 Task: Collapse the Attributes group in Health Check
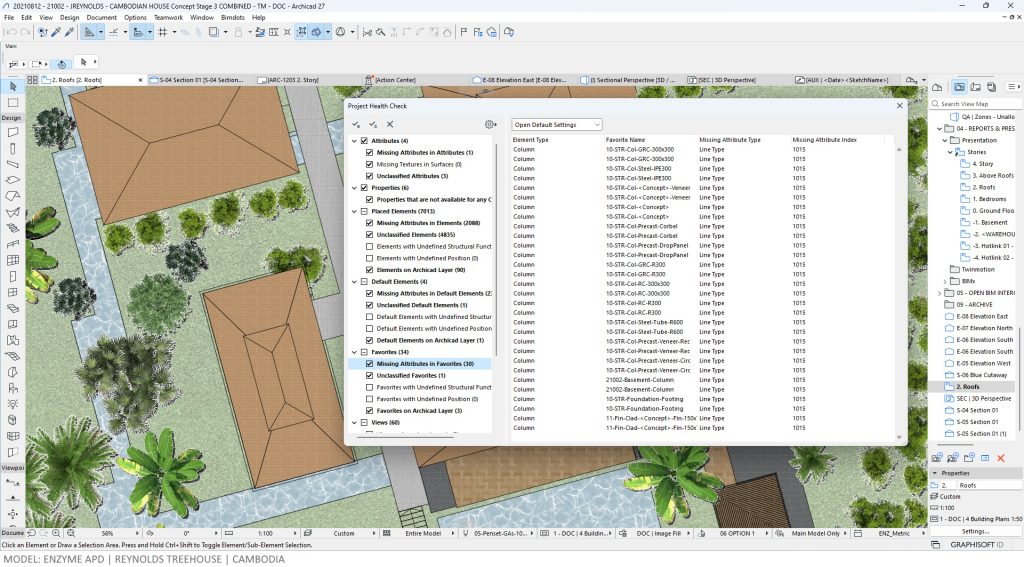pos(354,141)
